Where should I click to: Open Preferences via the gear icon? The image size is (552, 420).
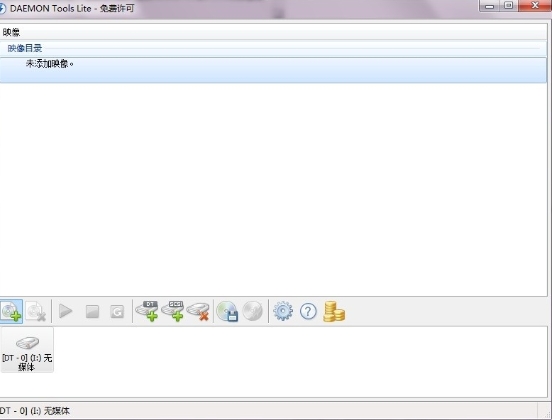283,311
